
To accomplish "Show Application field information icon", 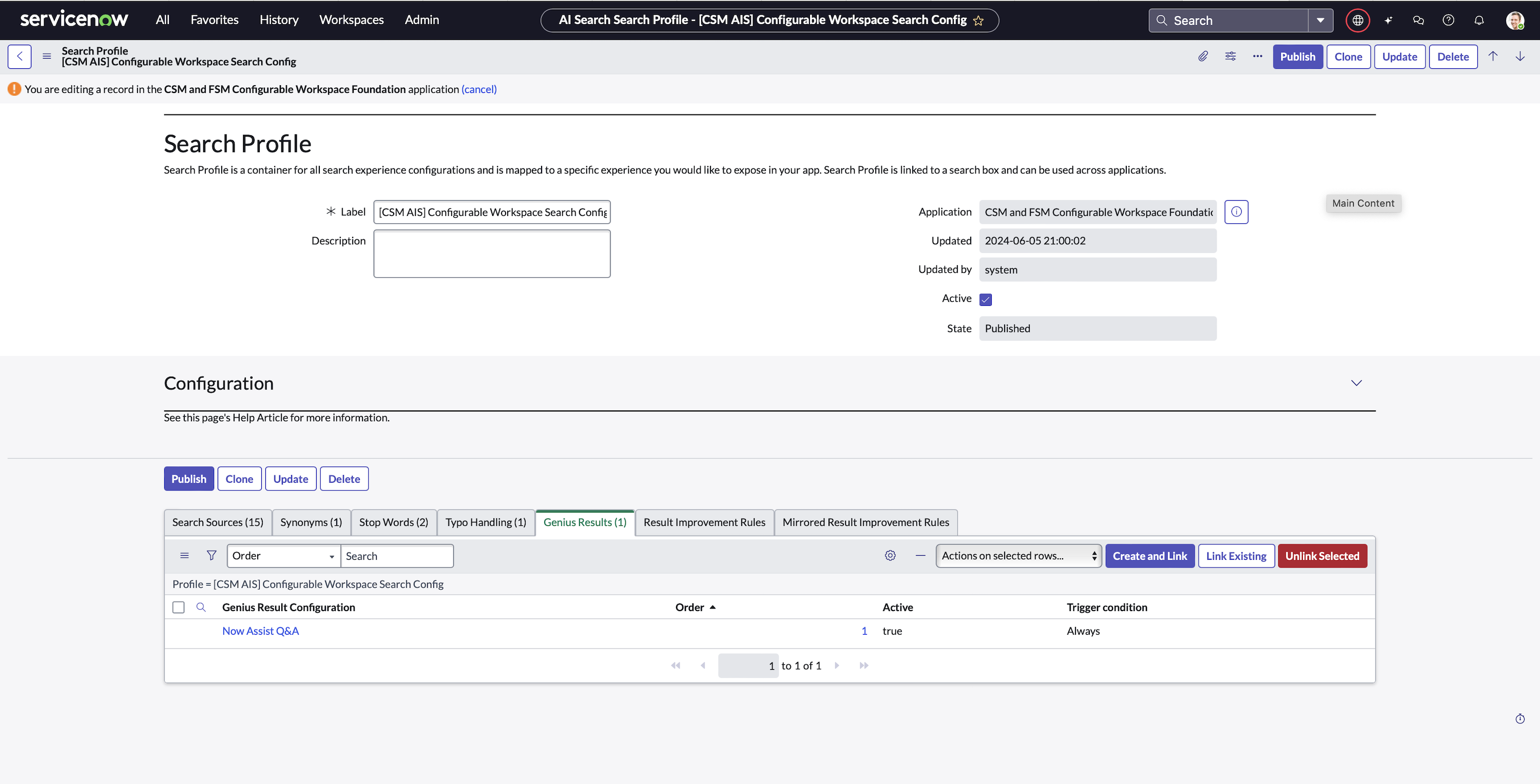I will coord(1236,211).
